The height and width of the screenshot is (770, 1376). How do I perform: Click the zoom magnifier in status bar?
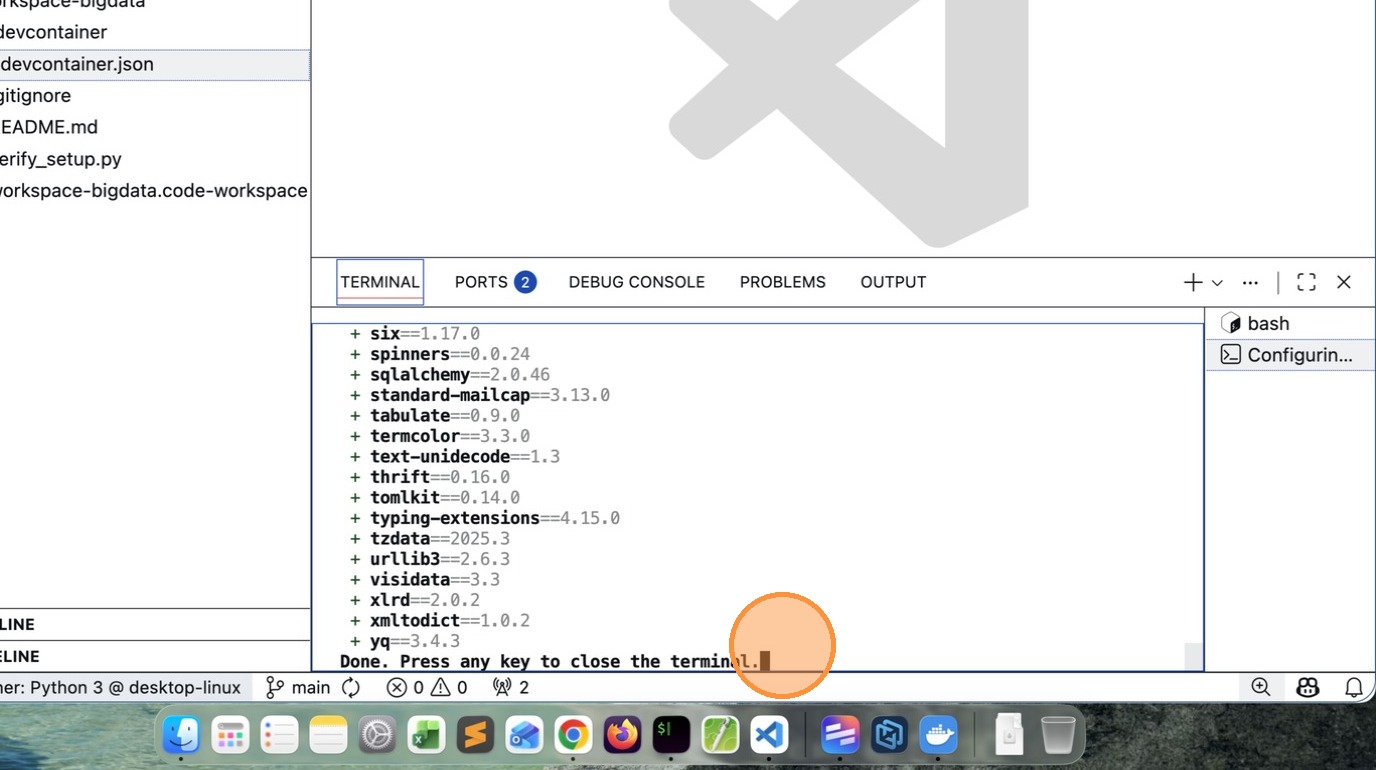tap(1261, 688)
